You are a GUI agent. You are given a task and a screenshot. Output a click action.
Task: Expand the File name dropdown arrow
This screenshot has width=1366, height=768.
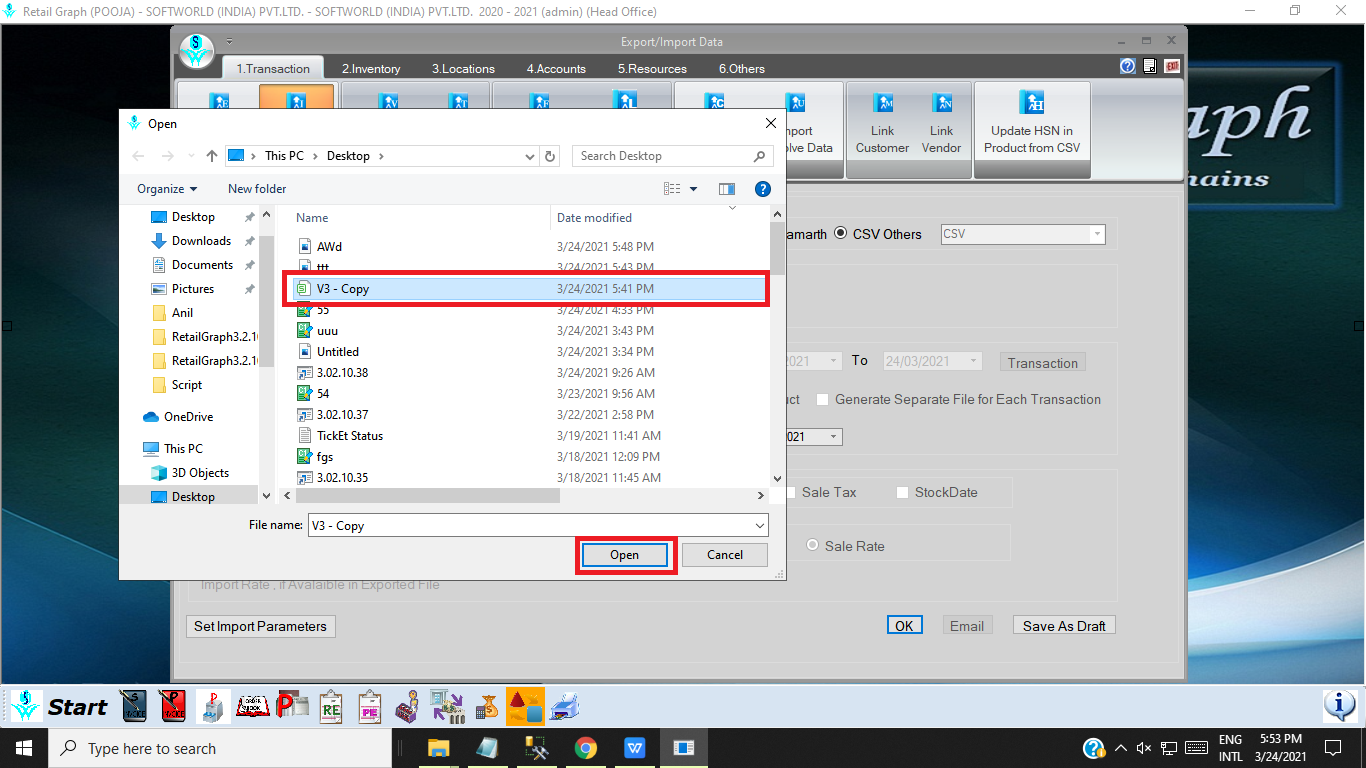point(760,525)
